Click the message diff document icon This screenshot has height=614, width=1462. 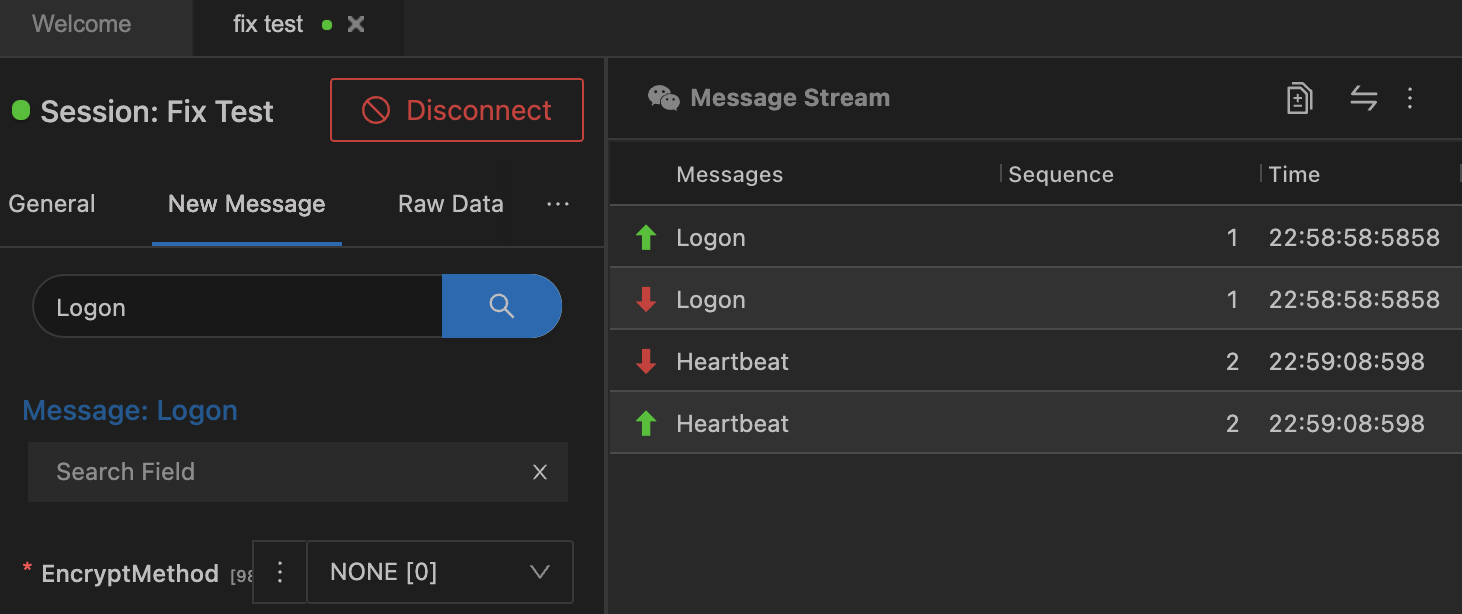pos(1299,98)
